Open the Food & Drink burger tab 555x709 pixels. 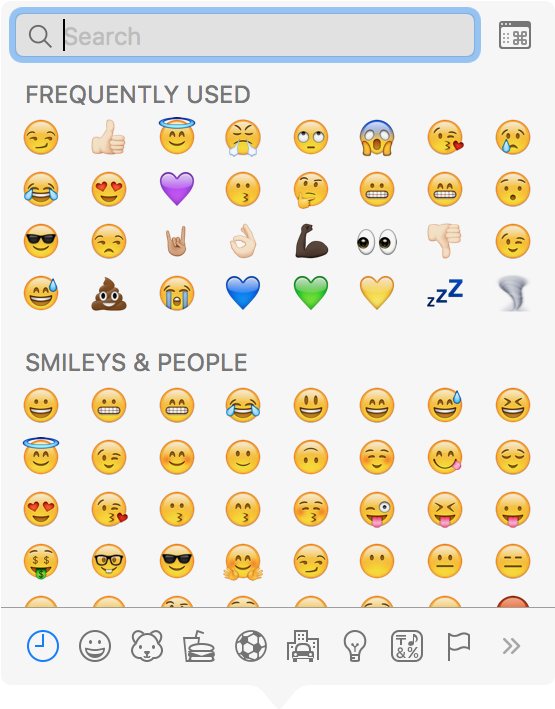pos(199,646)
